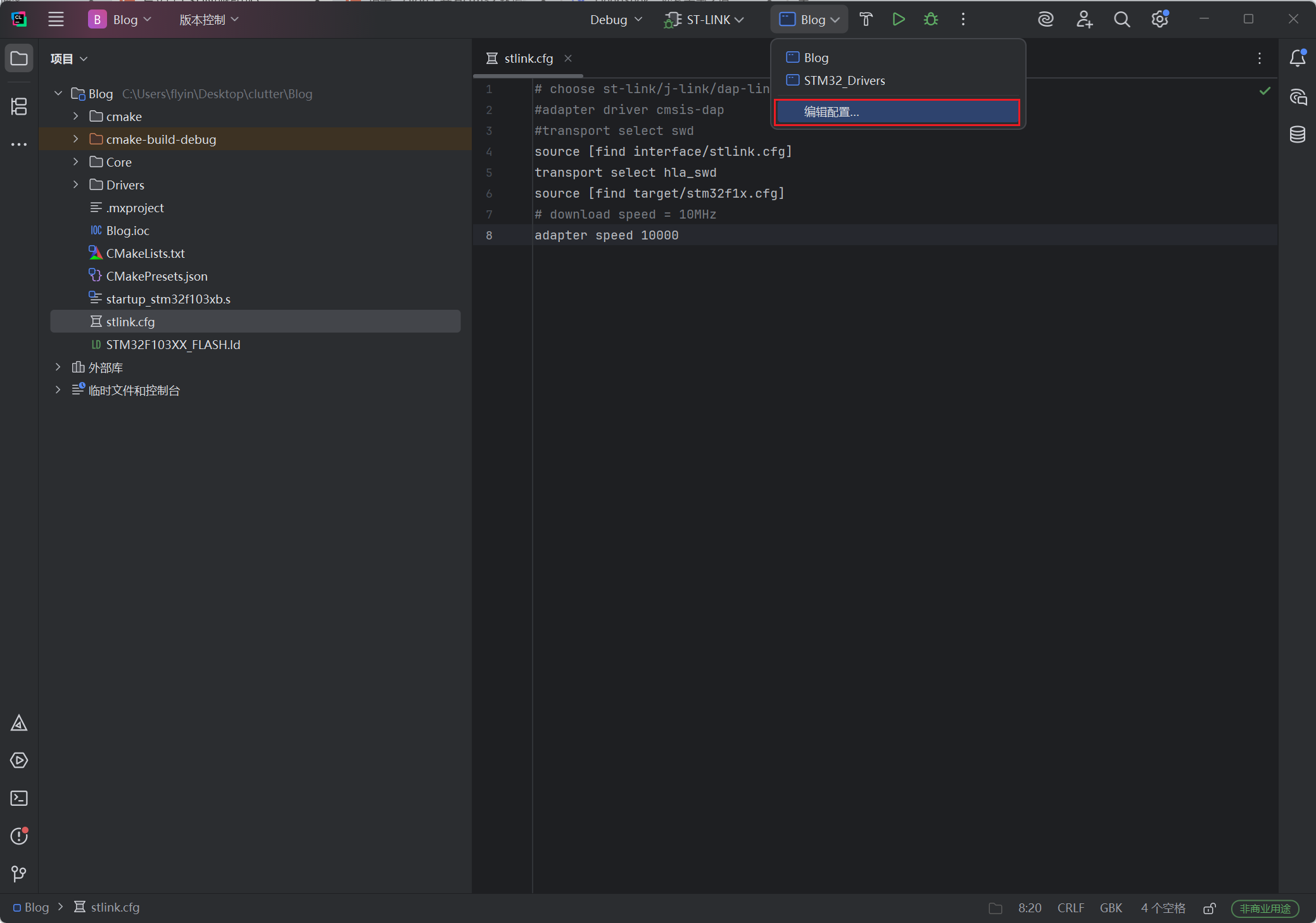Open the Debug build profile dropdown

click(x=616, y=20)
